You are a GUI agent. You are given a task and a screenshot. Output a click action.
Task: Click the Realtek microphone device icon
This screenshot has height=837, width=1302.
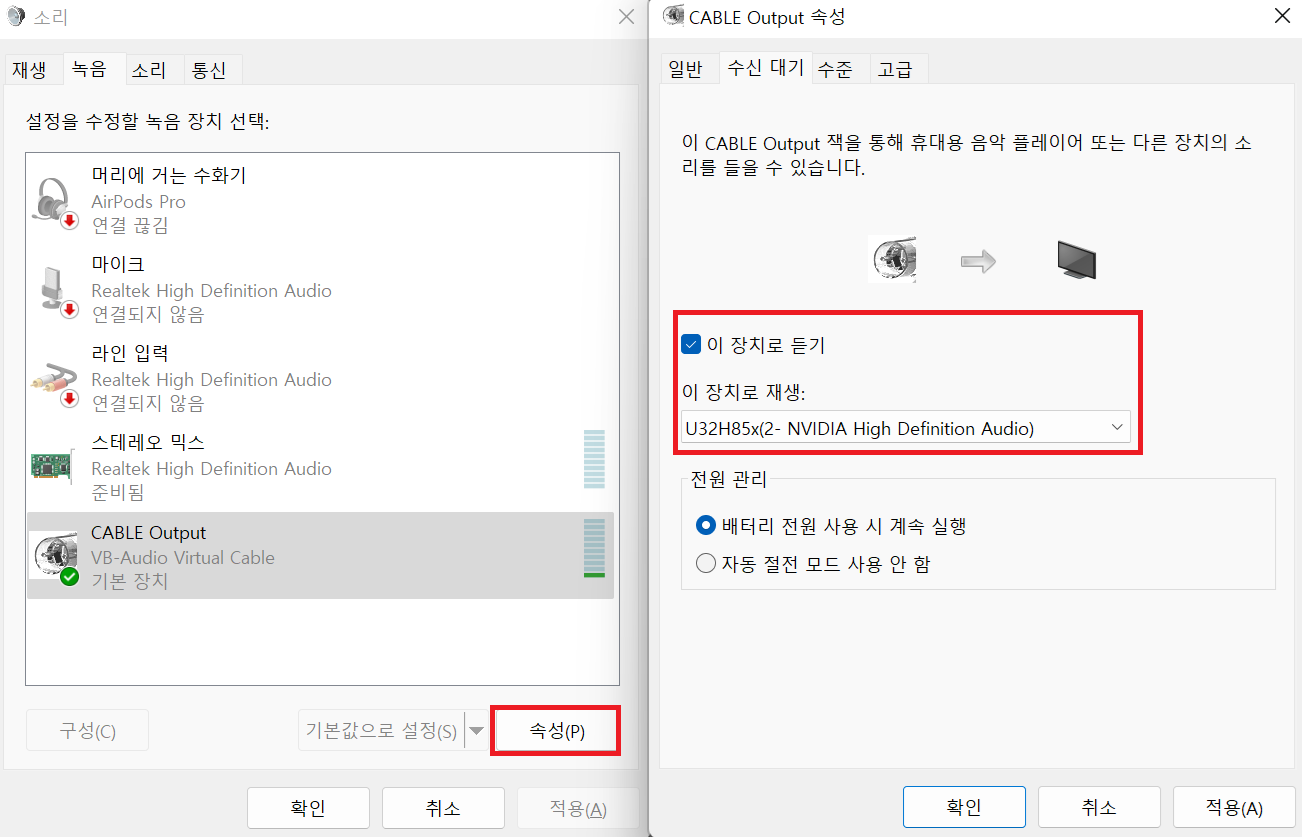(x=54, y=290)
